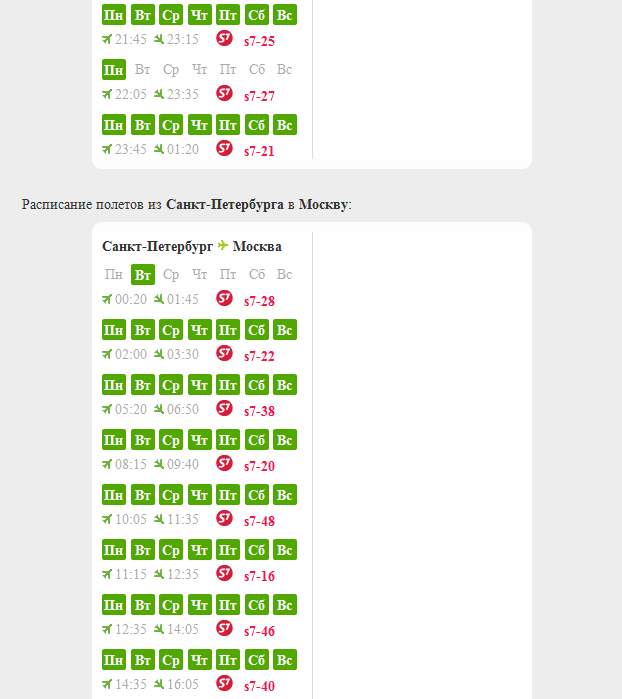Click the green plane icon between Санкт-Петербург and Москва

point(223,245)
